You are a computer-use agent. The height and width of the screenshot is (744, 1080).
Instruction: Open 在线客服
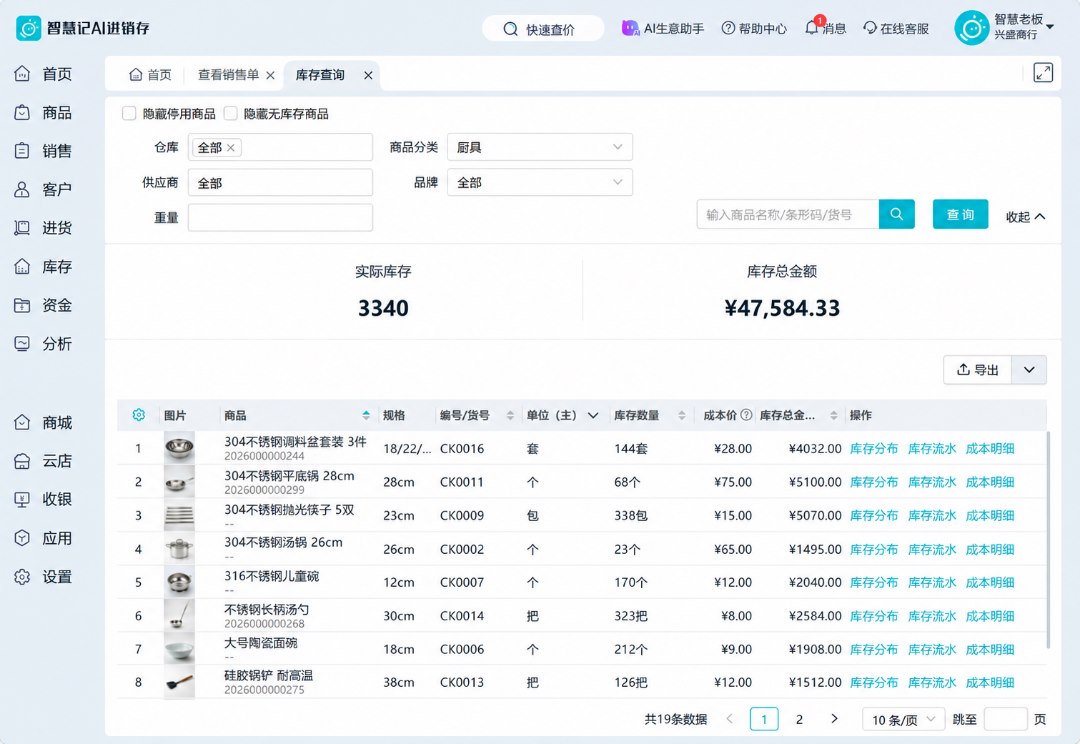(x=895, y=28)
